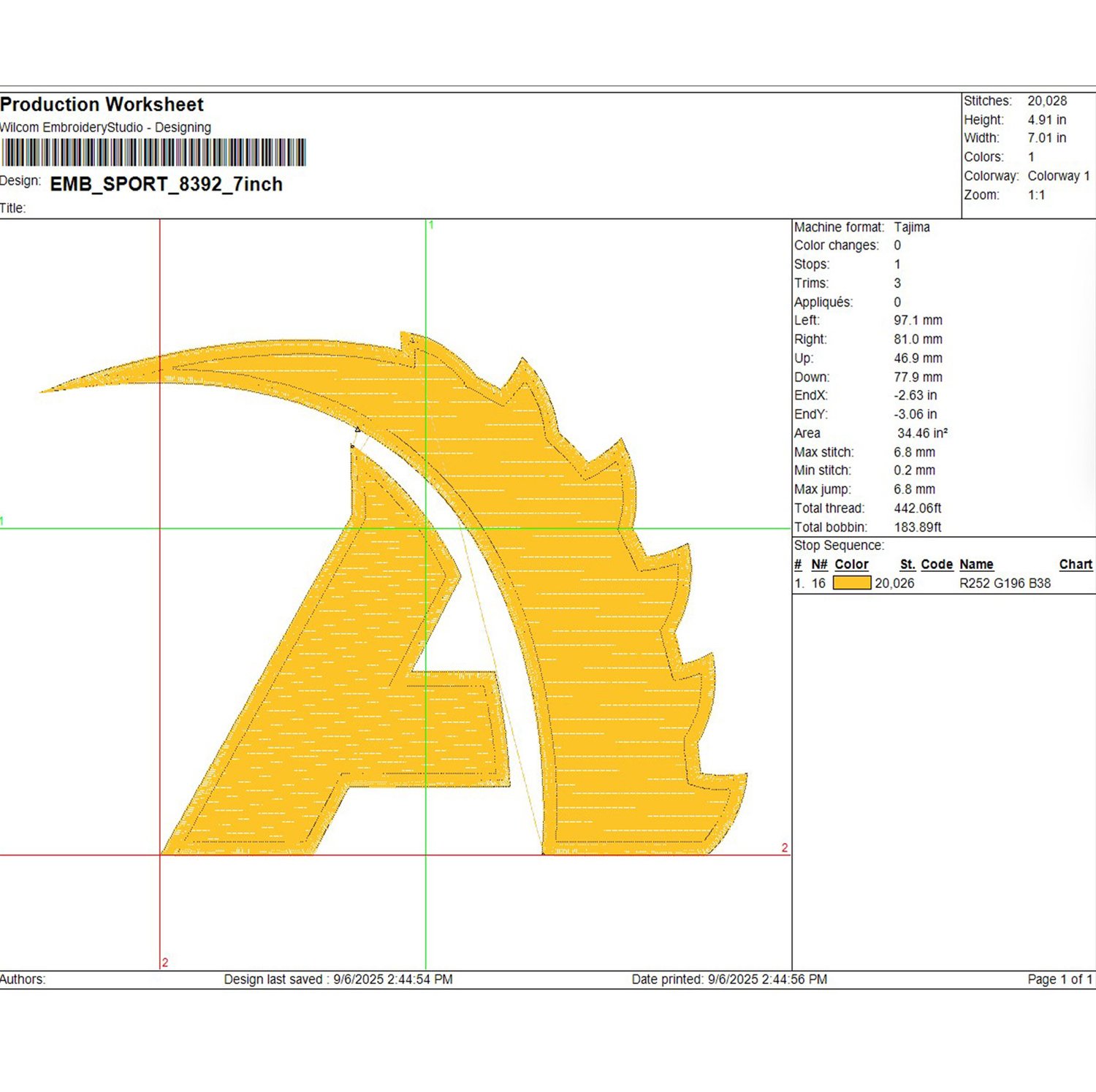
Task: Select the Total thread value '442.06ft'
Action: pos(918,508)
